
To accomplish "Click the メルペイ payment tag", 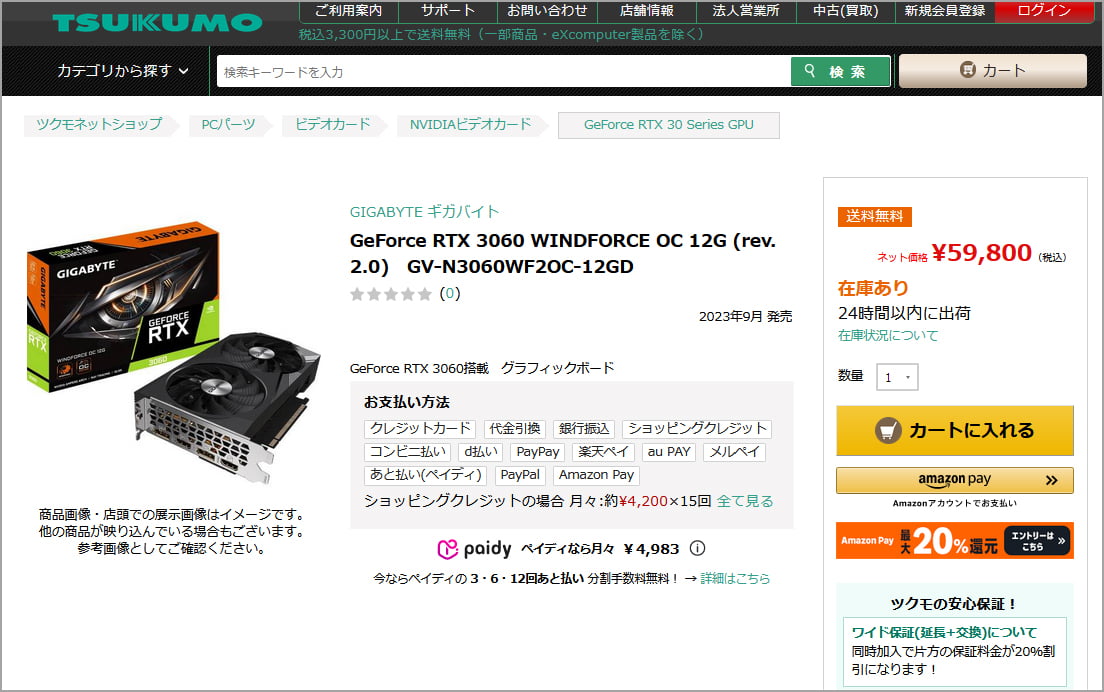I will coord(734,452).
